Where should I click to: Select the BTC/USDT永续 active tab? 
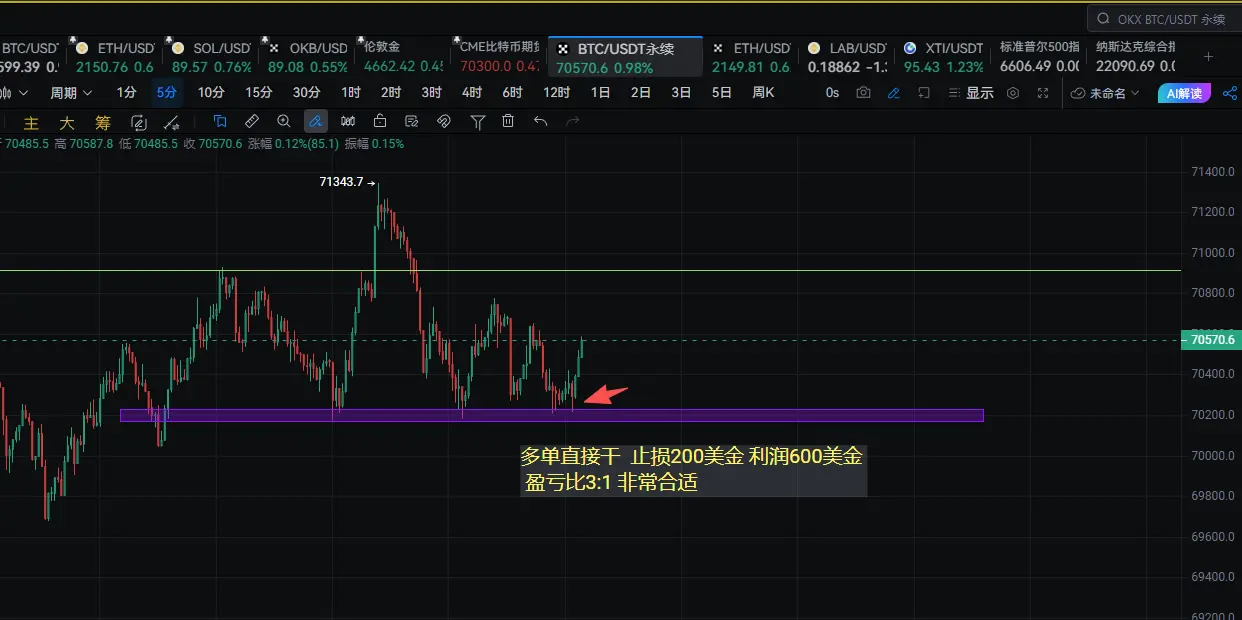coord(625,57)
